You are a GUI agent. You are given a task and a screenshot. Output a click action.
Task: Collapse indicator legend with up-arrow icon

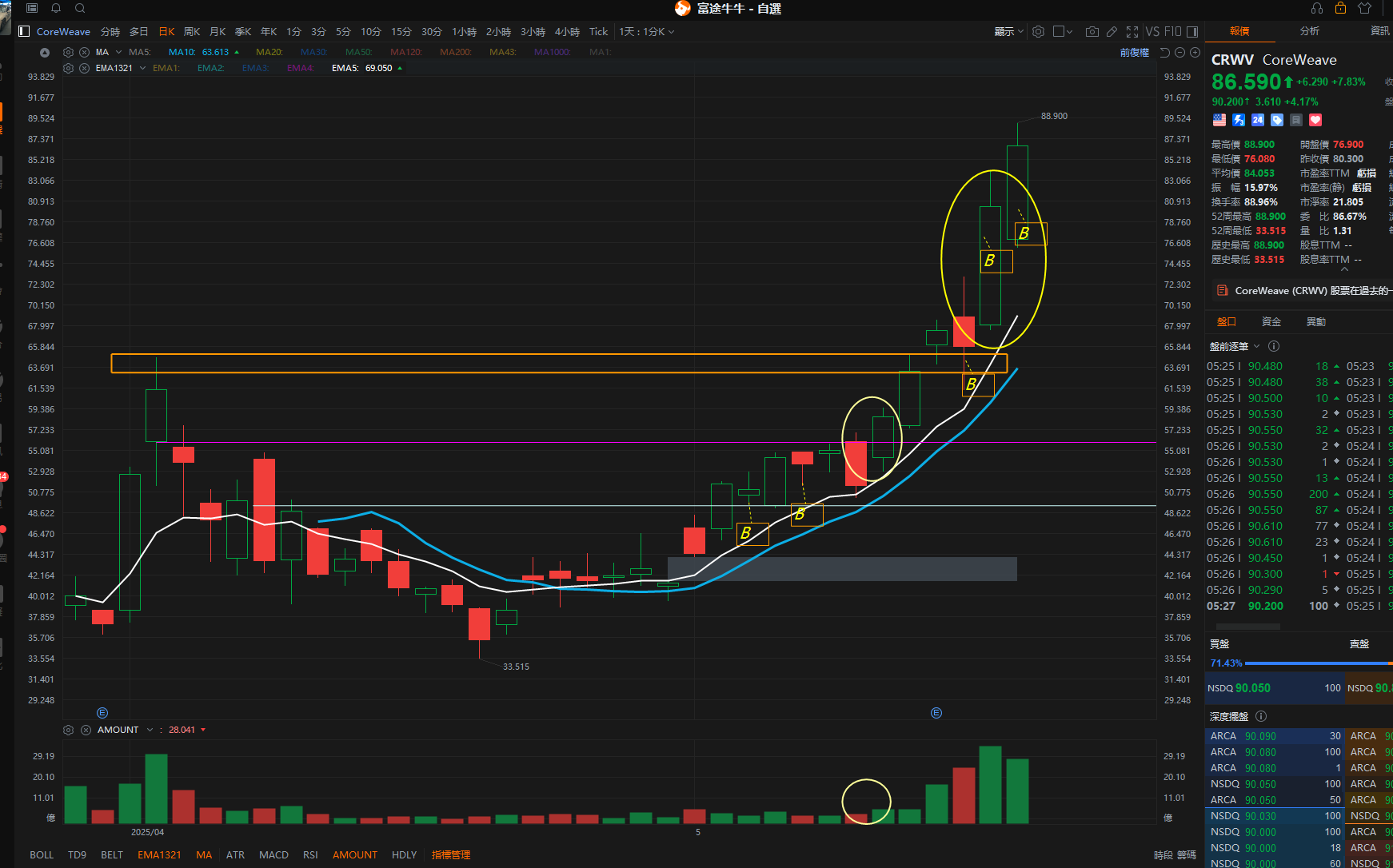tap(45, 53)
